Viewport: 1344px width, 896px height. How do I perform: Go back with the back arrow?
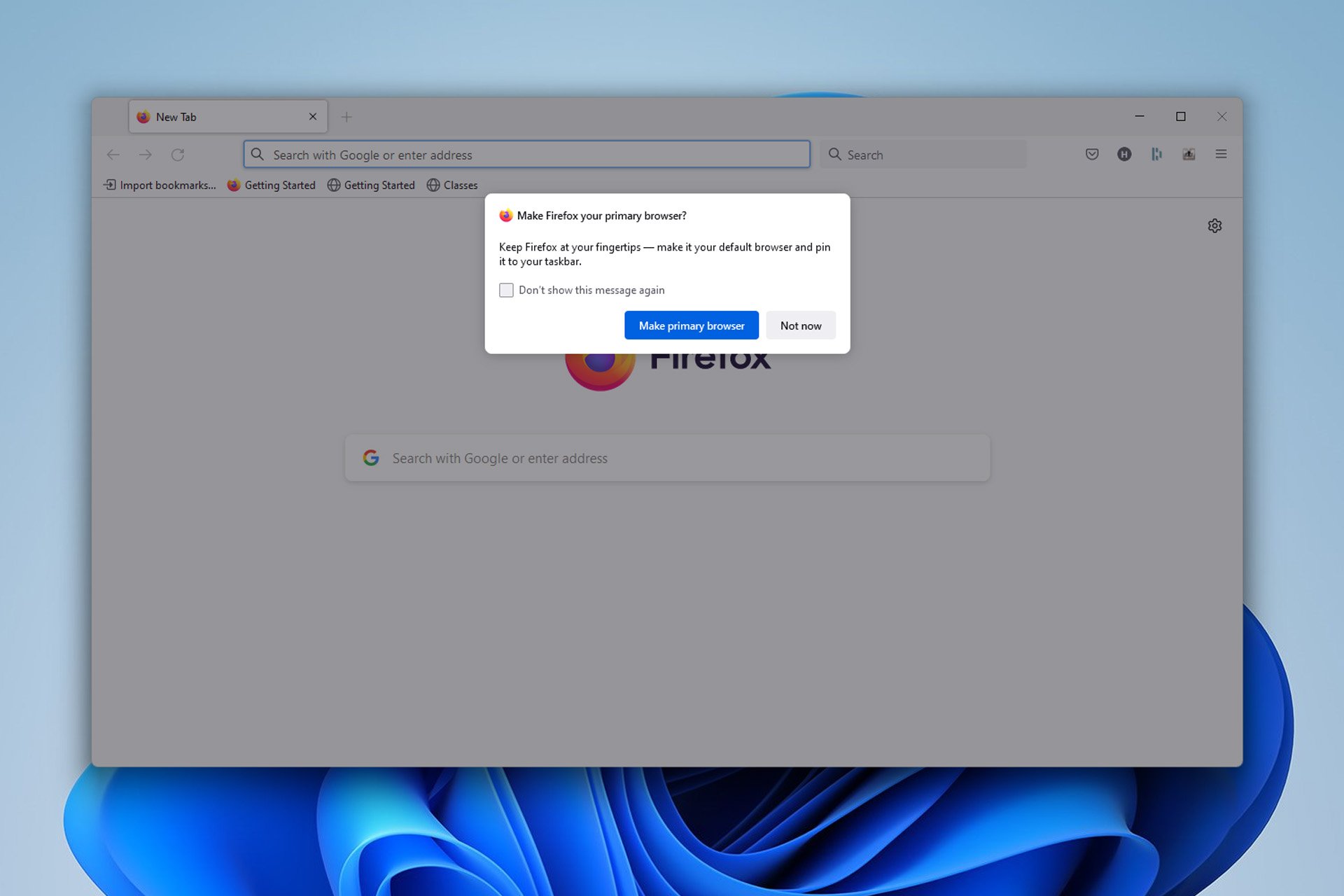click(x=113, y=155)
